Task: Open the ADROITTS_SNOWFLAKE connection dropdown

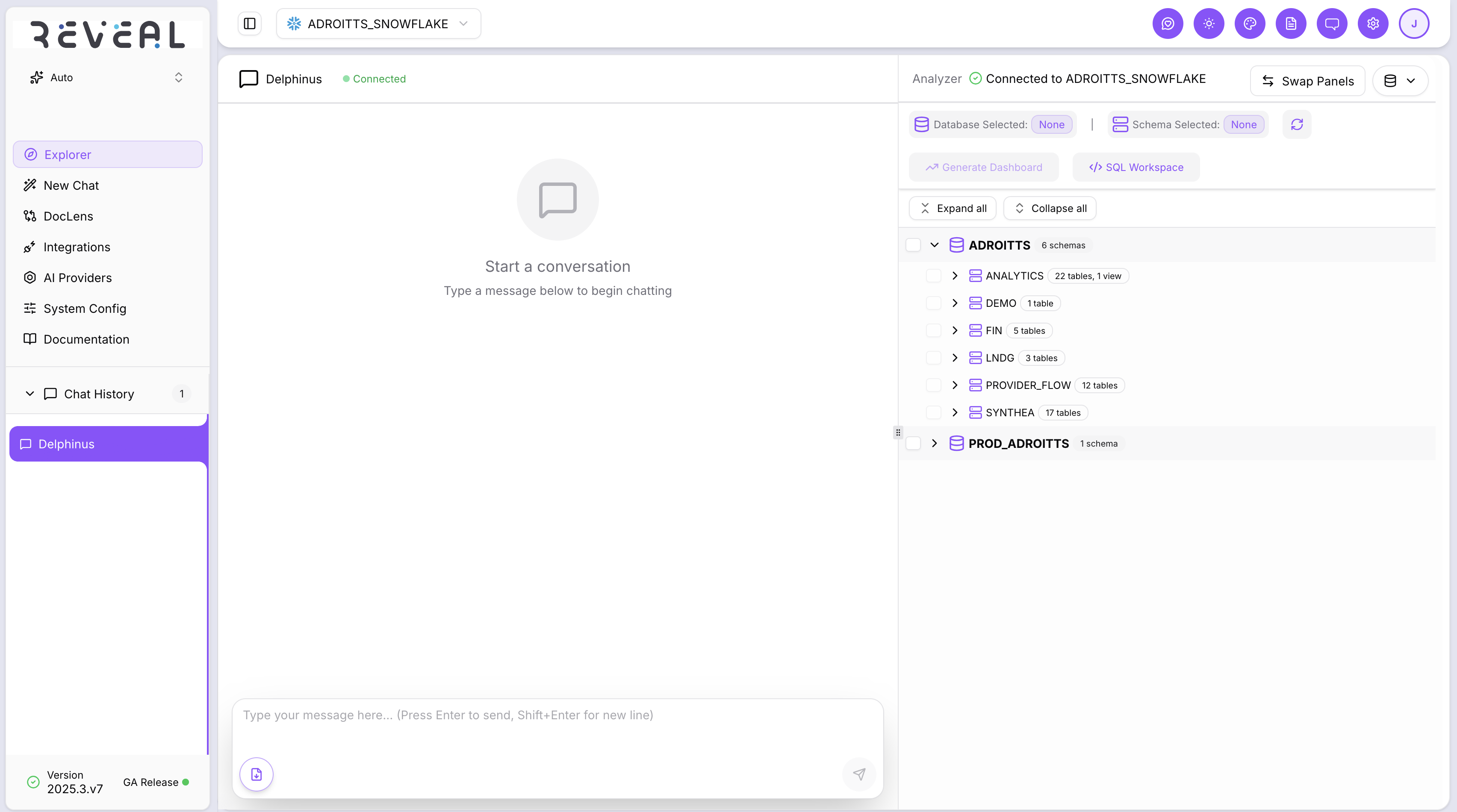Action: click(378, 23)
